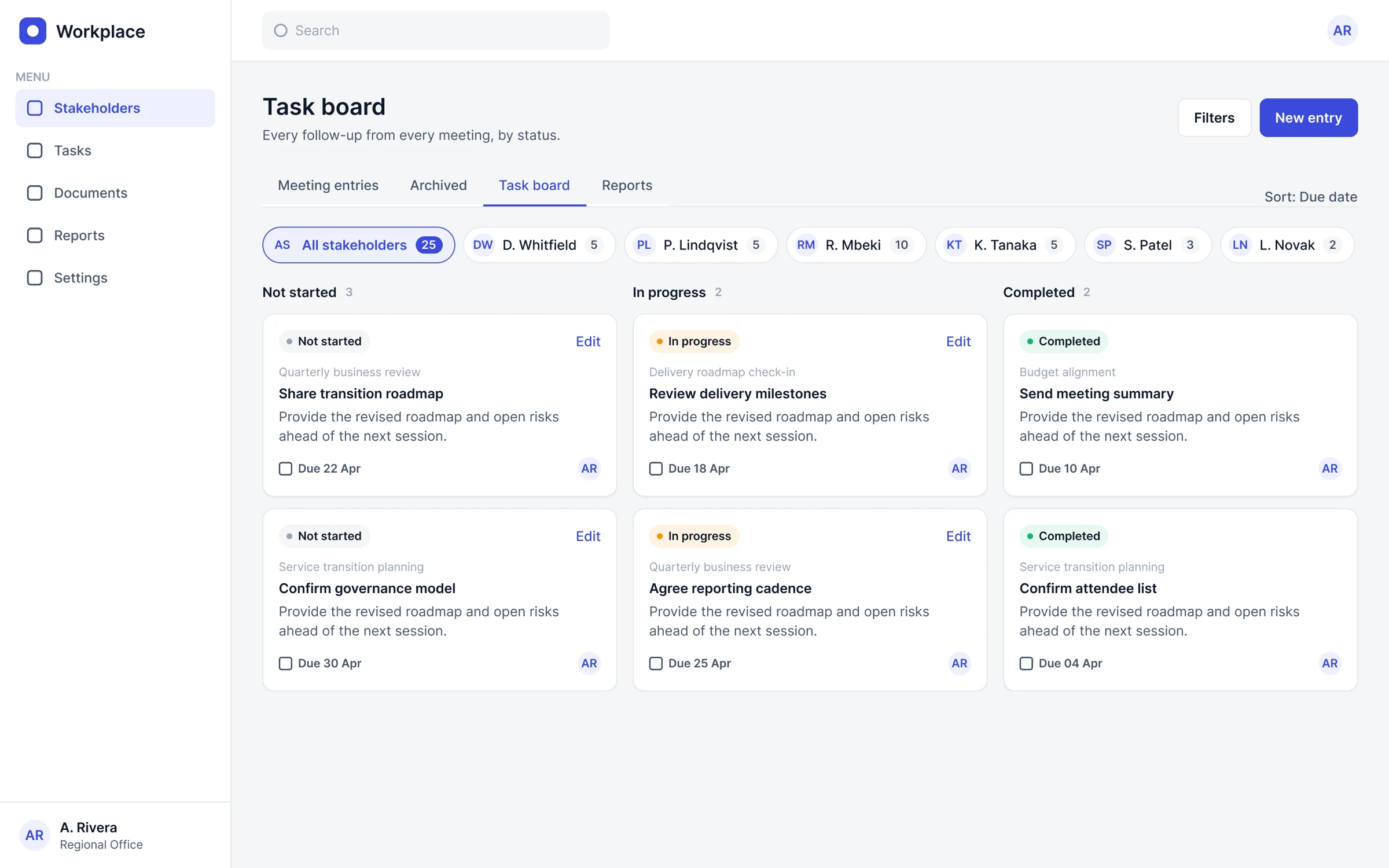Select the Task board tab

[534, 185]
